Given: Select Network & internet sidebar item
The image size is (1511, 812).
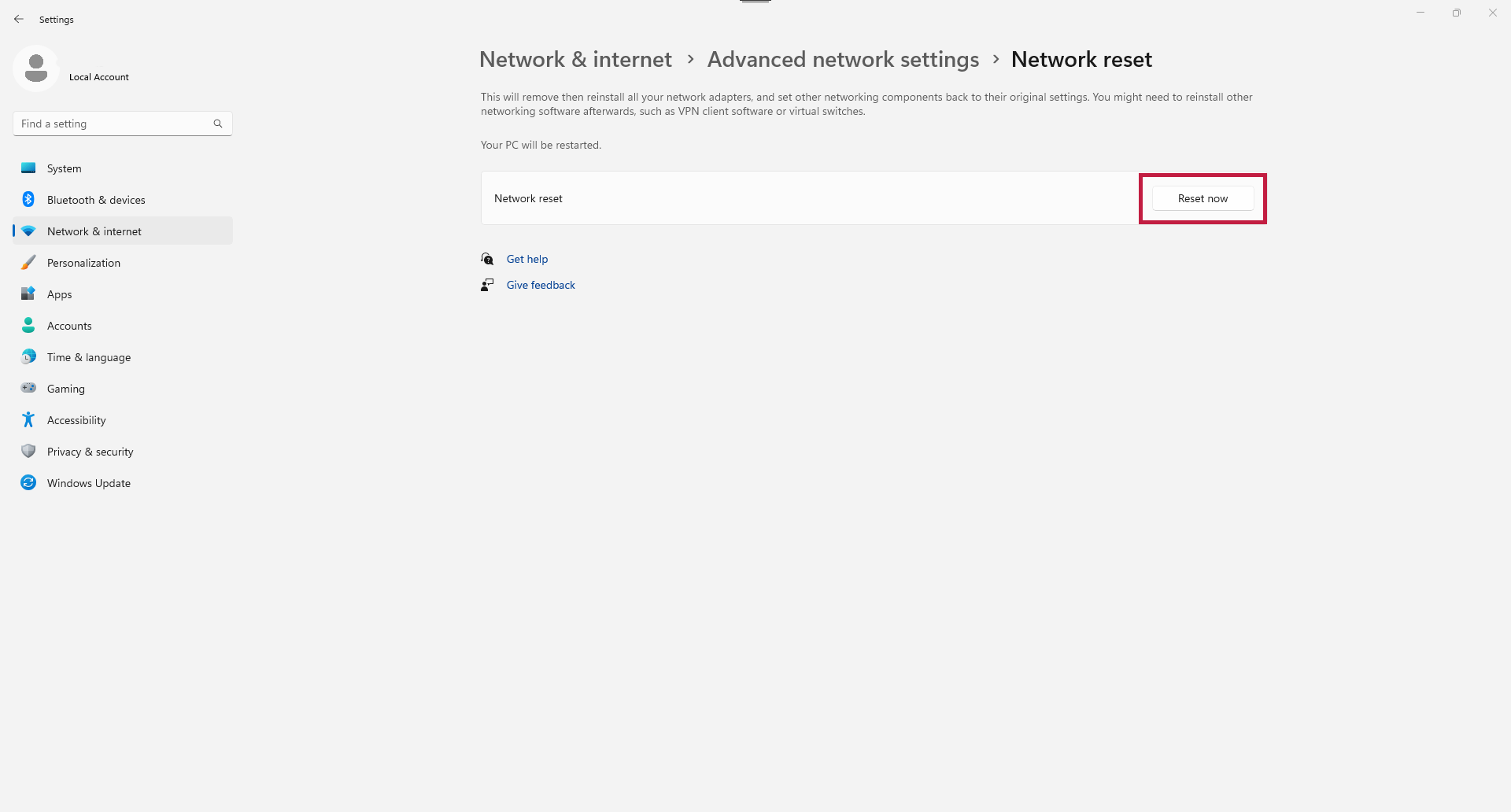Looking at the screenshot, I should (123, 231).
